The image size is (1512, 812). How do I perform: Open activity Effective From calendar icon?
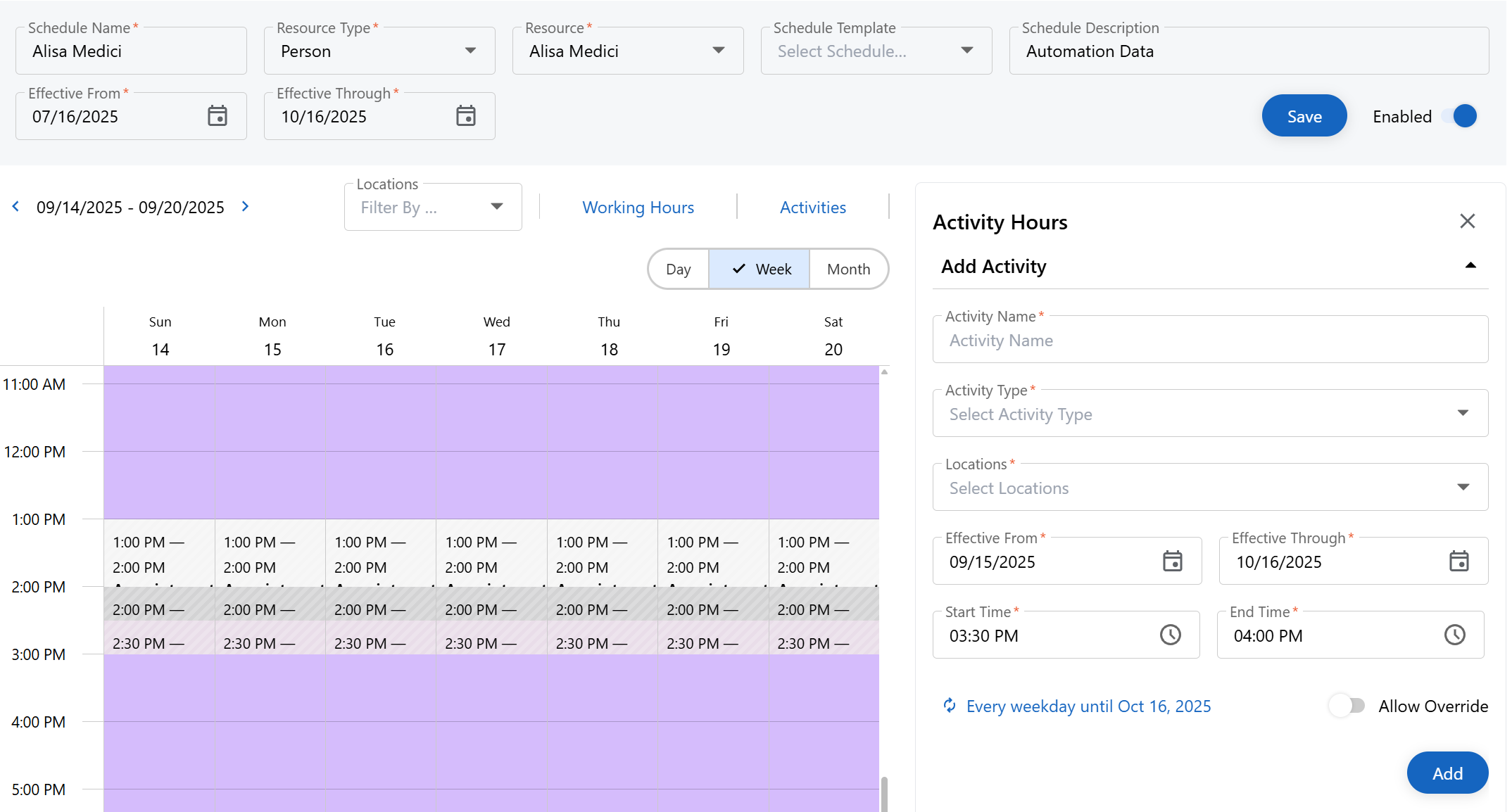(x=1172, y=562)
